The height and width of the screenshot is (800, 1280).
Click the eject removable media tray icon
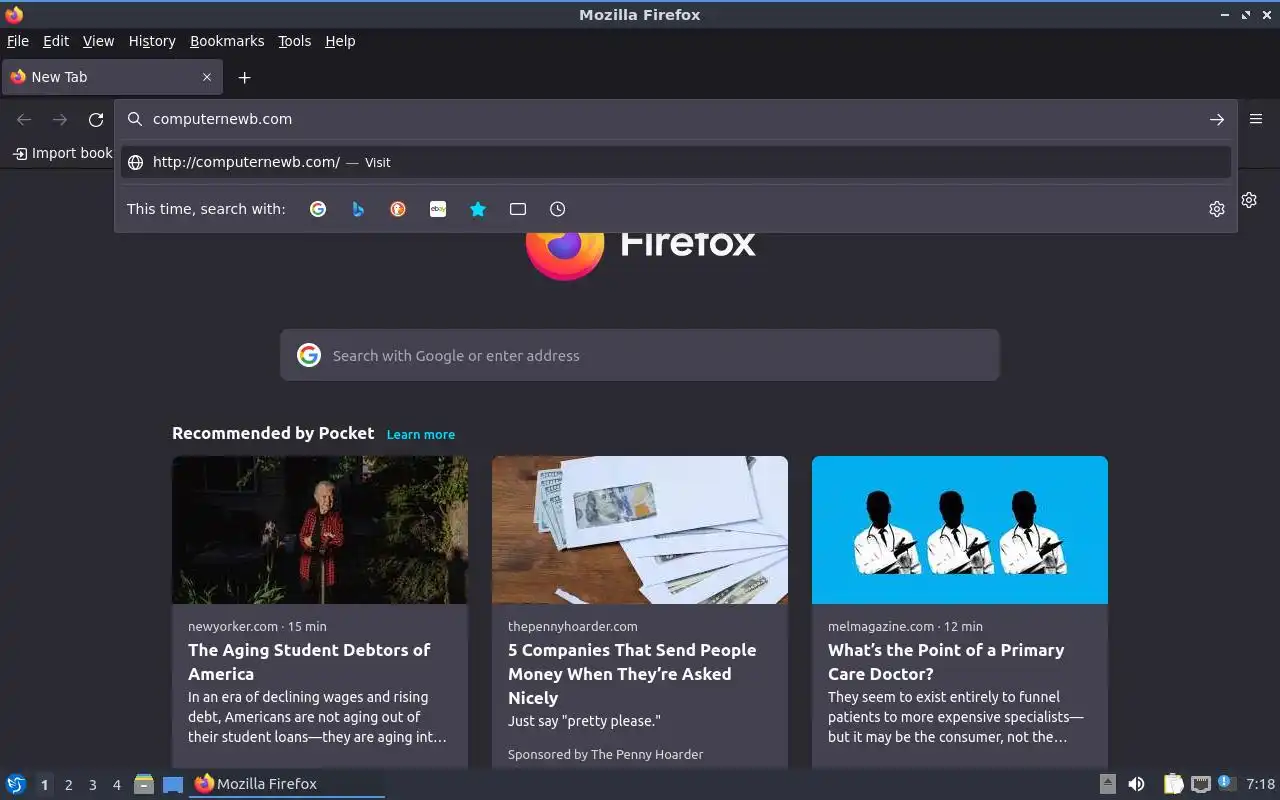click(1107, 784)
